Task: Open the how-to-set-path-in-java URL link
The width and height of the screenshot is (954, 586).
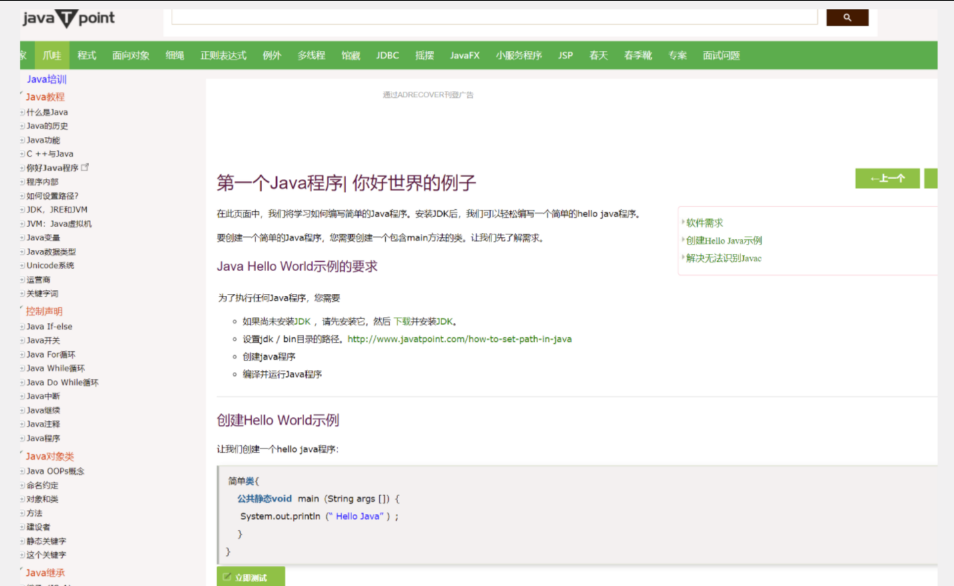Action: (x=459, y=339)
